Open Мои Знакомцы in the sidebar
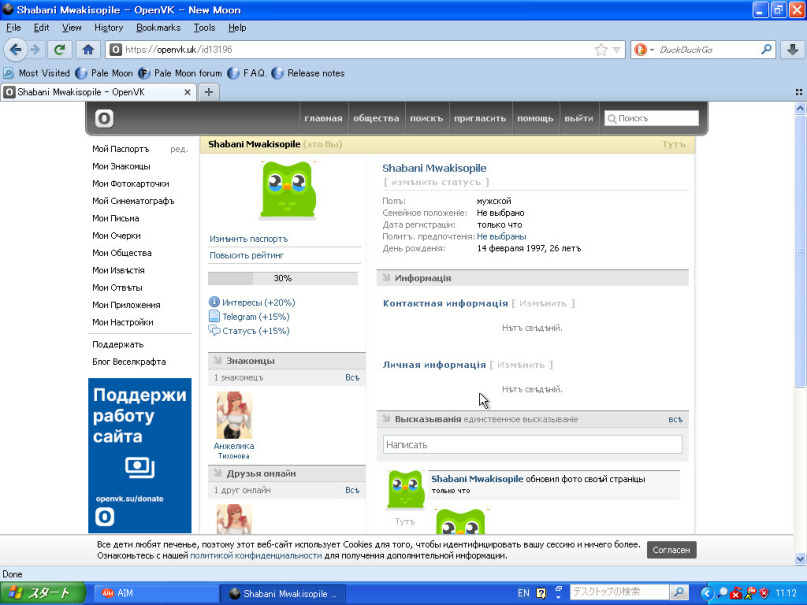This screenshot has width=807, height=605. tap(121, 166)
